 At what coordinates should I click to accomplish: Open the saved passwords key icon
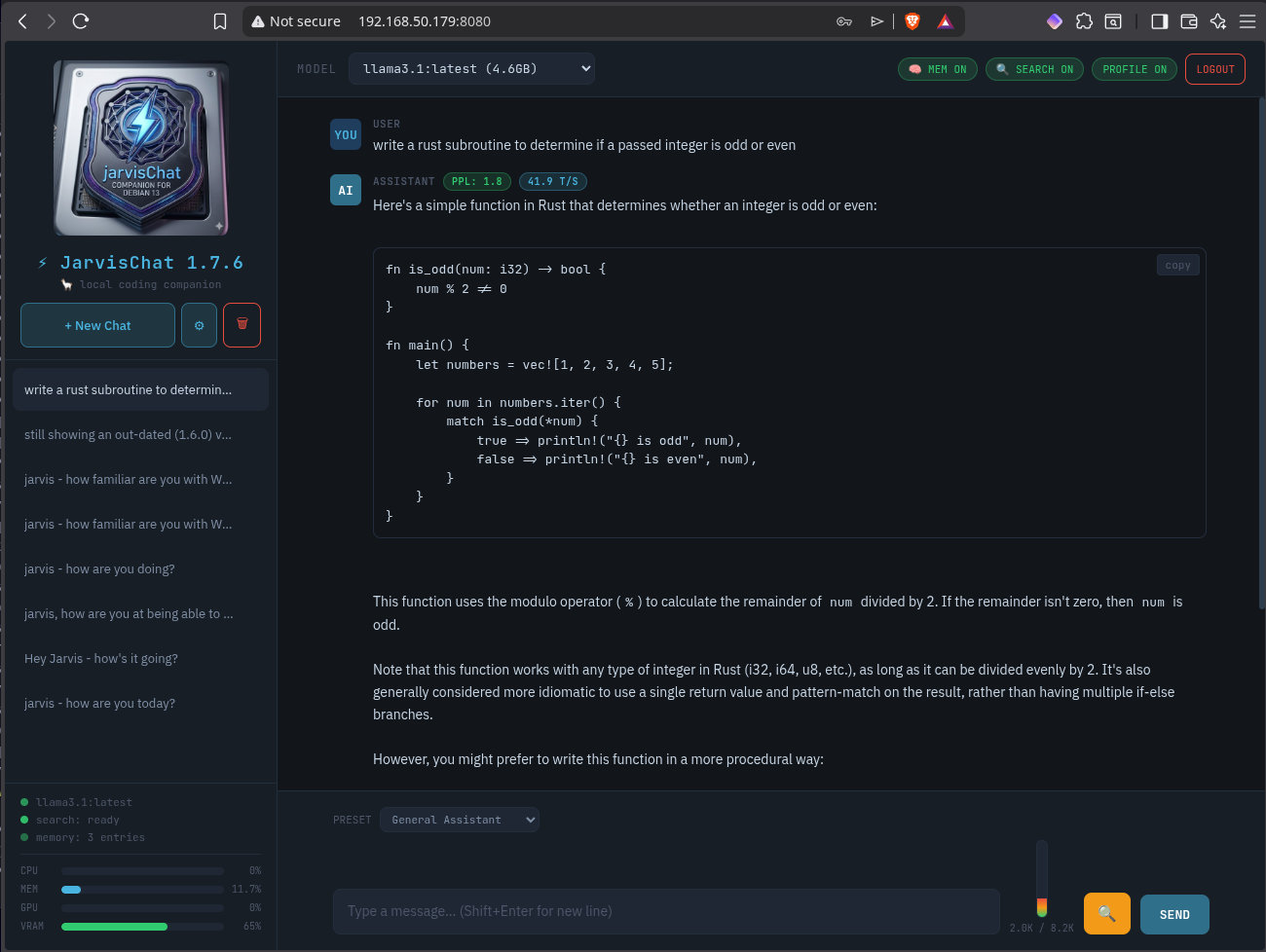tap(844, 21)
